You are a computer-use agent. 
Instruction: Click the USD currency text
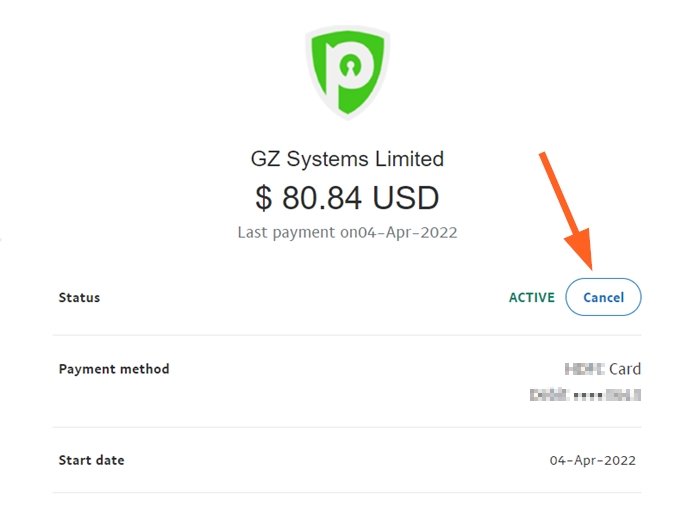tap(405, 198)
